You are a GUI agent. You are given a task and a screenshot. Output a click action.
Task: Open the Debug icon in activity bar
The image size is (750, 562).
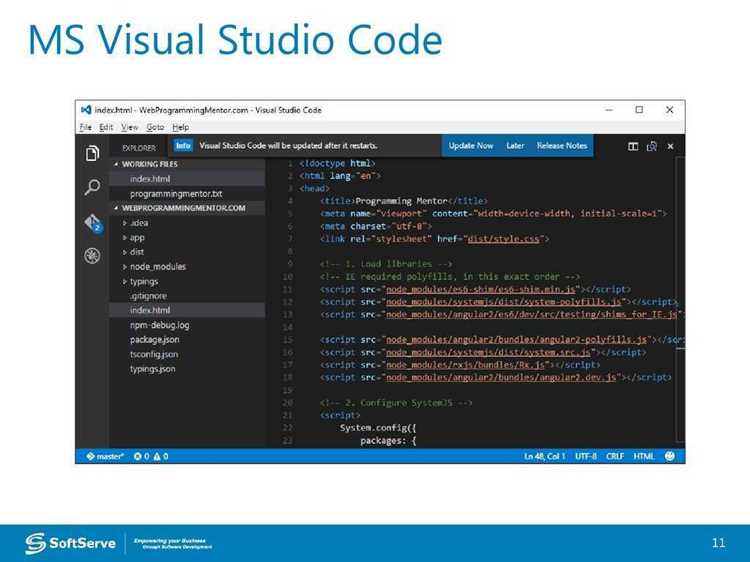pos(92,256)
